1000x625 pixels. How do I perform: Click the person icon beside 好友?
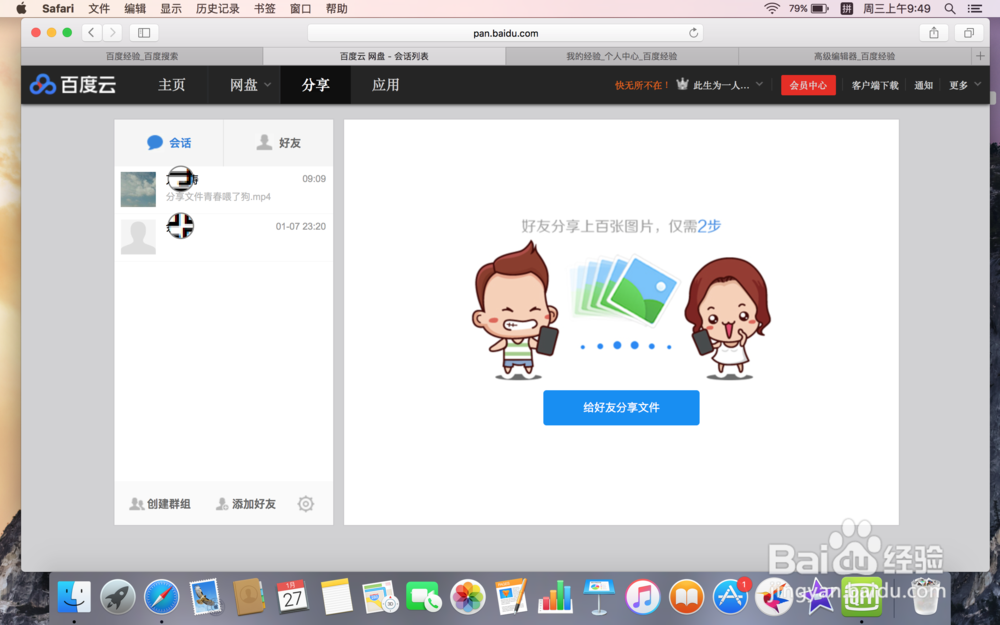click(x=262, y=140)
